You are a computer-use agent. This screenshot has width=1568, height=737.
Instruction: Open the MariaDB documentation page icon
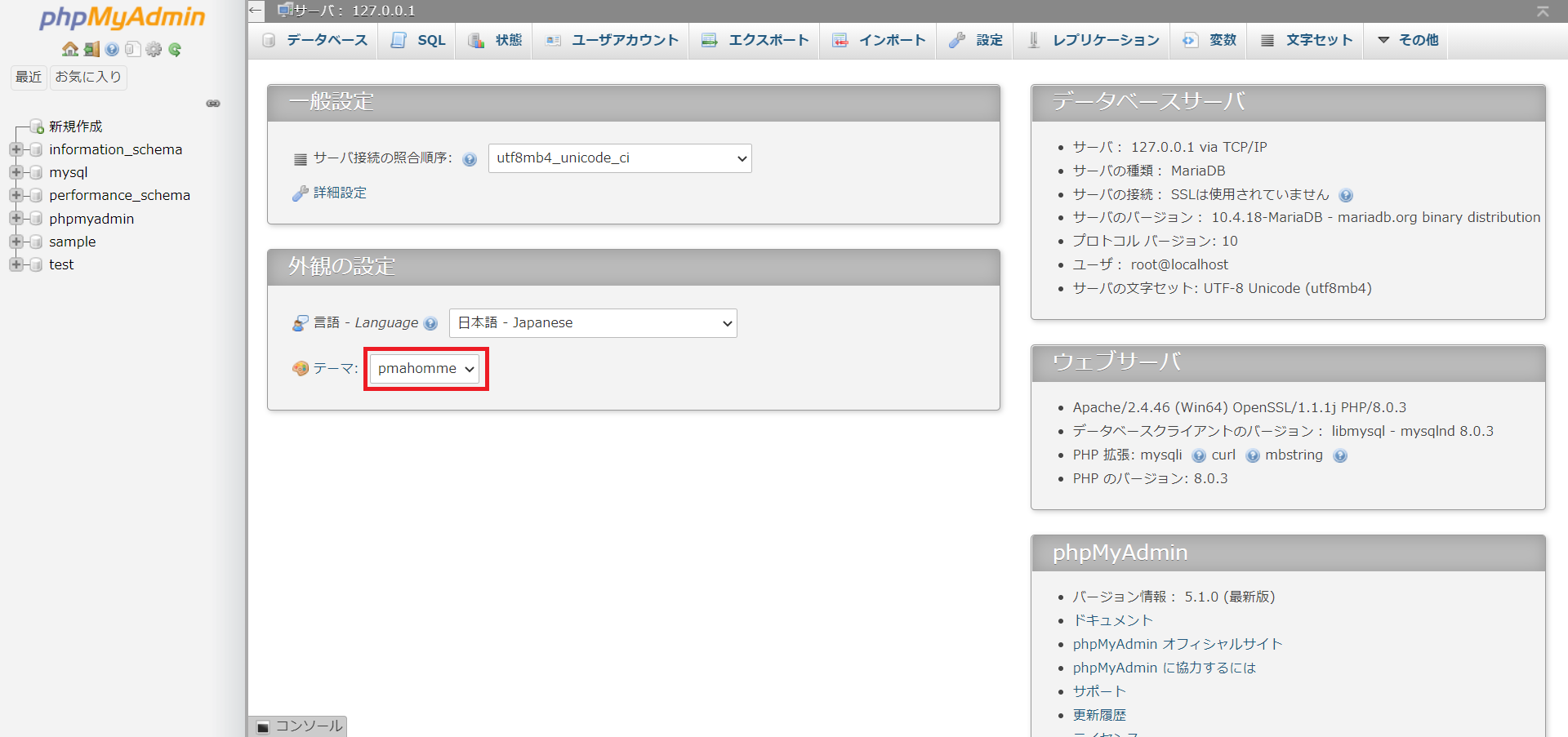[132, 49]
